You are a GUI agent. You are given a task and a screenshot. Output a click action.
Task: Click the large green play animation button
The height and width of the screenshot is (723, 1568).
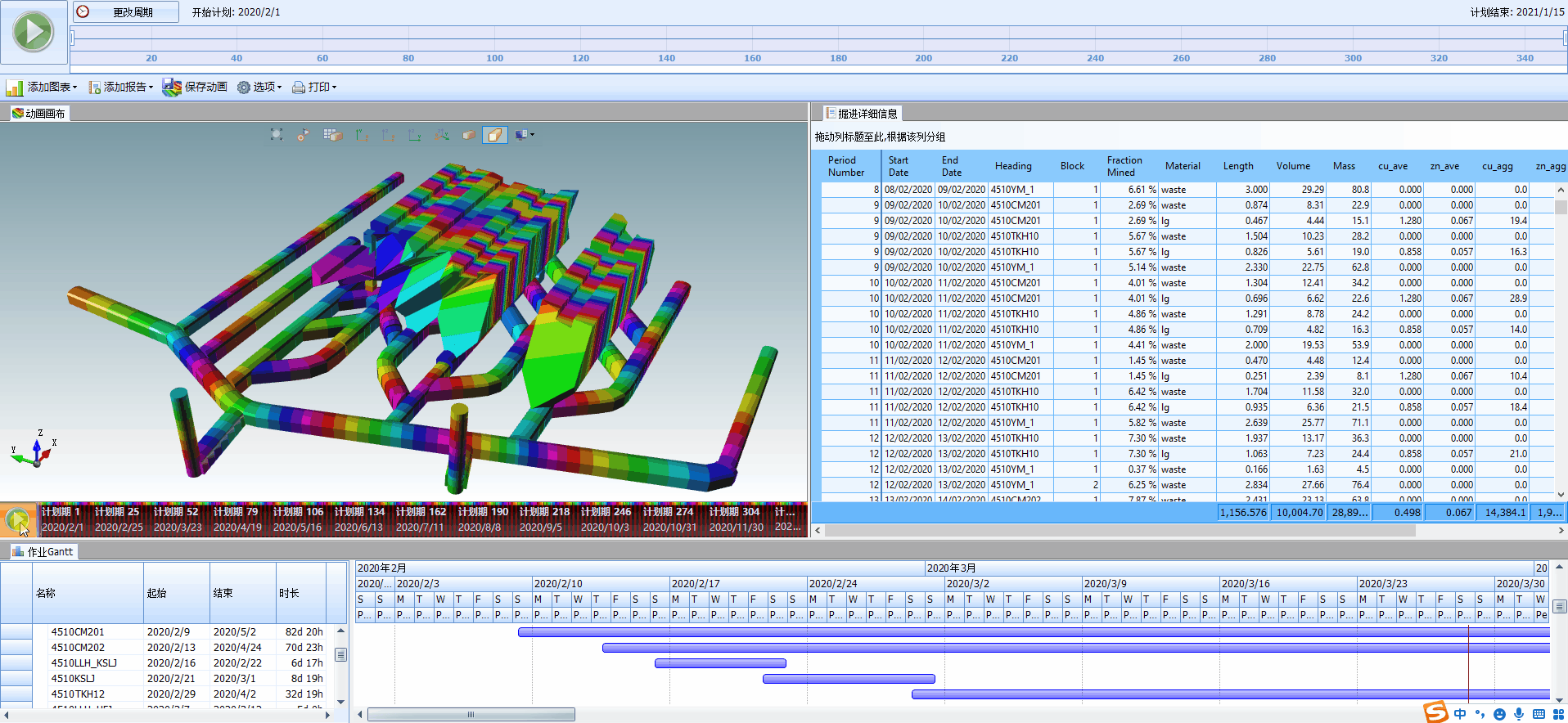point(34,33)
